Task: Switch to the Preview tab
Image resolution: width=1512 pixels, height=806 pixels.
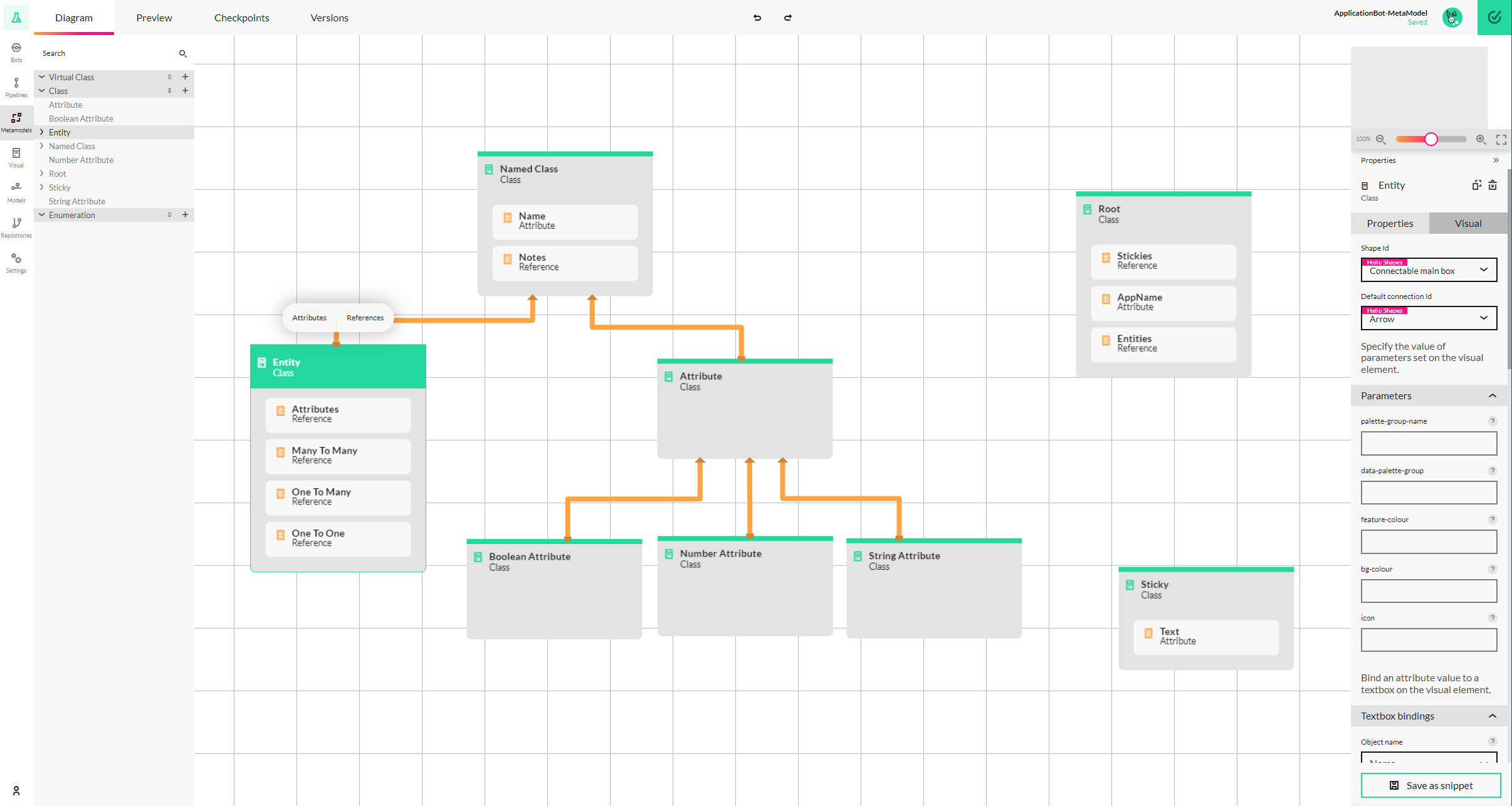Action: pos(154,18)
